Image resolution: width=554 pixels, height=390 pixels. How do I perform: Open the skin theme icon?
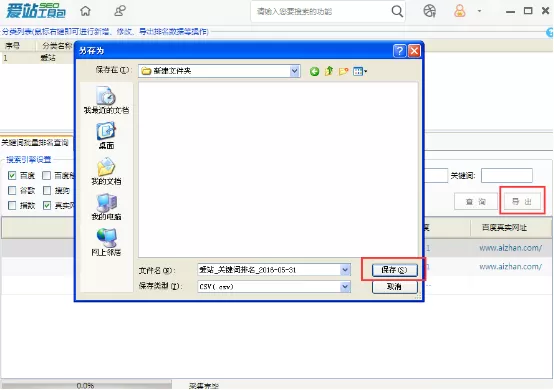430,11
